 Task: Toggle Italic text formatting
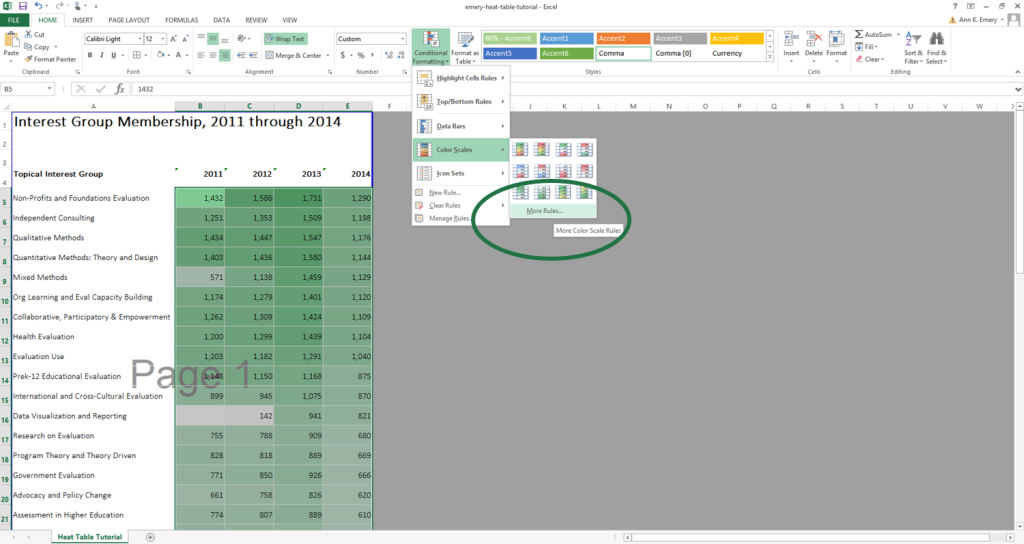[x=101, y=55]
